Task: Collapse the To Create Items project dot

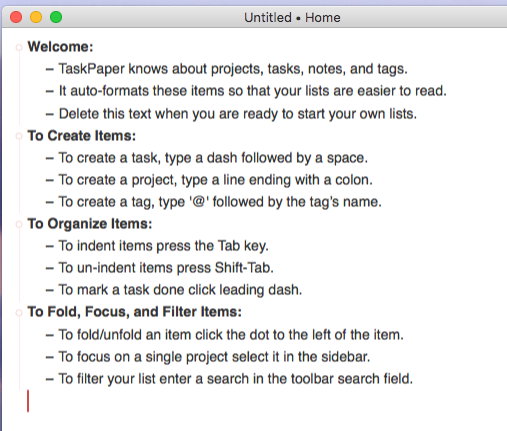Action: pos(19,136)
